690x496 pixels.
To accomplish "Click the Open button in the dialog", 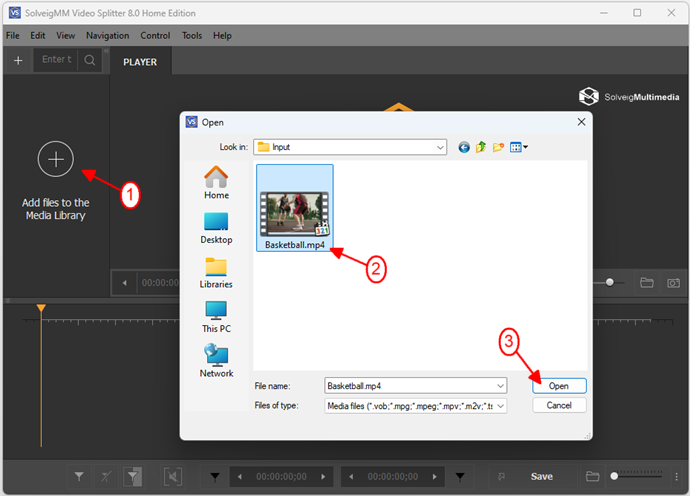I will click(x=559, y=386).
